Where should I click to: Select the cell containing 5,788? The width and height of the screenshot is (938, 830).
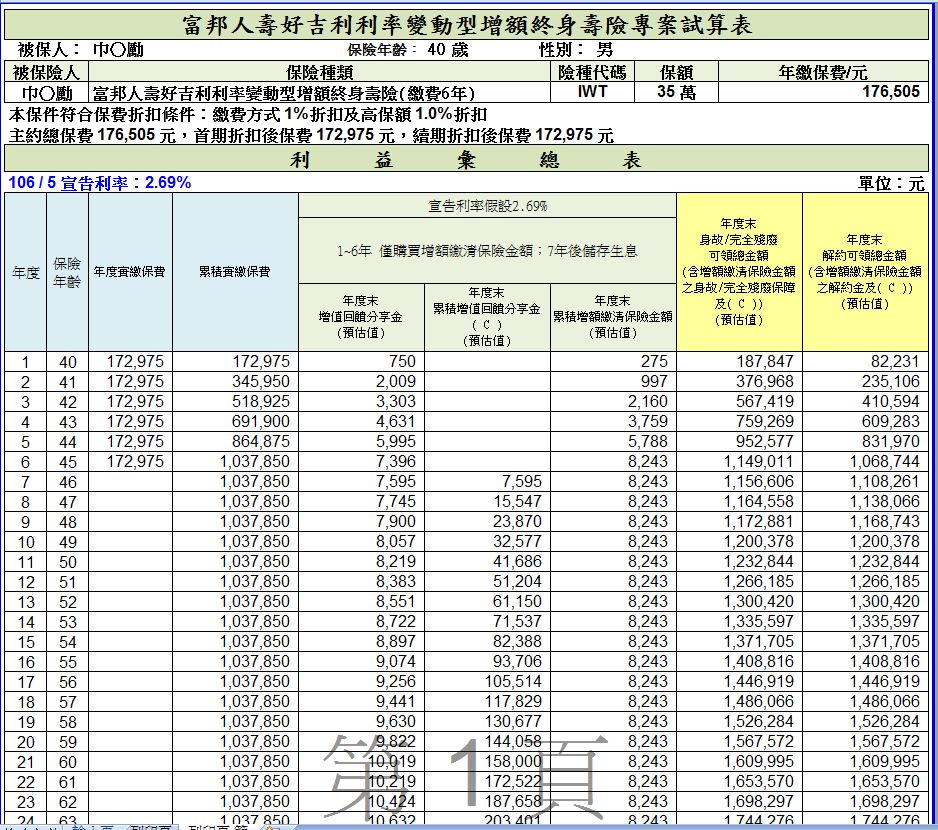point(613,442)
